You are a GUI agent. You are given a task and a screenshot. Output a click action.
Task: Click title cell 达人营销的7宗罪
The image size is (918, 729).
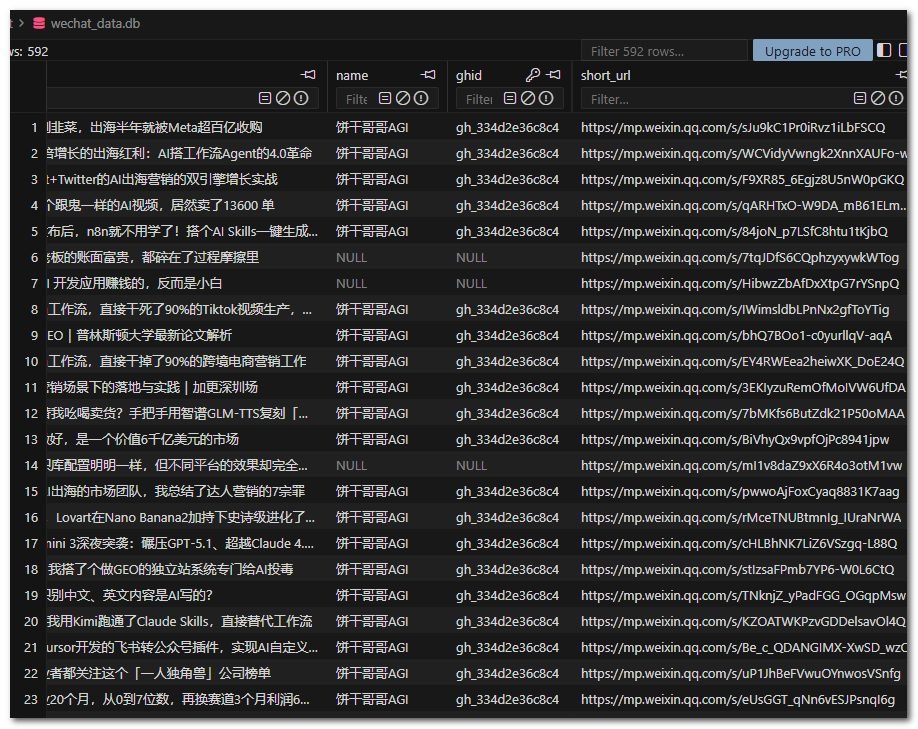click(176, 491)
